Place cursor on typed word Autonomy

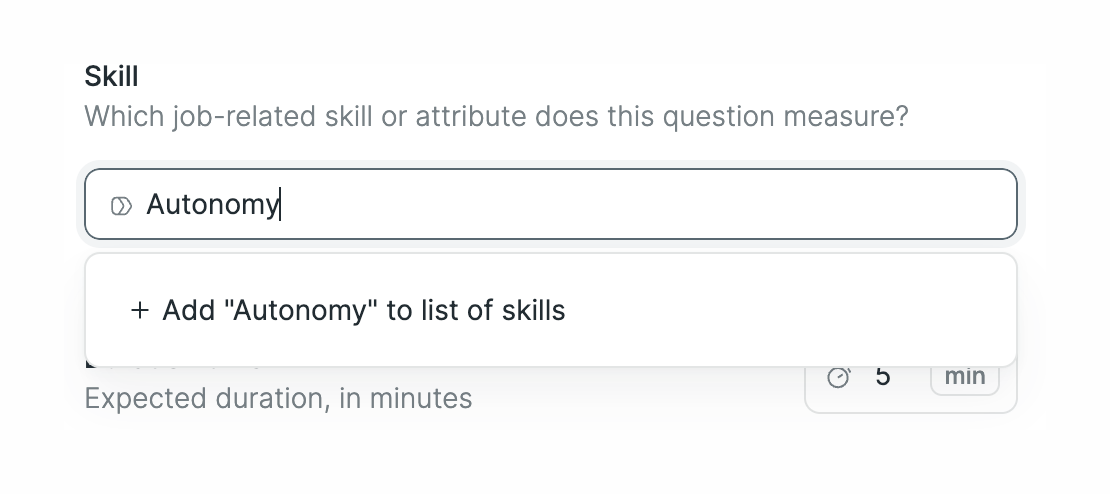pos(211,205)
